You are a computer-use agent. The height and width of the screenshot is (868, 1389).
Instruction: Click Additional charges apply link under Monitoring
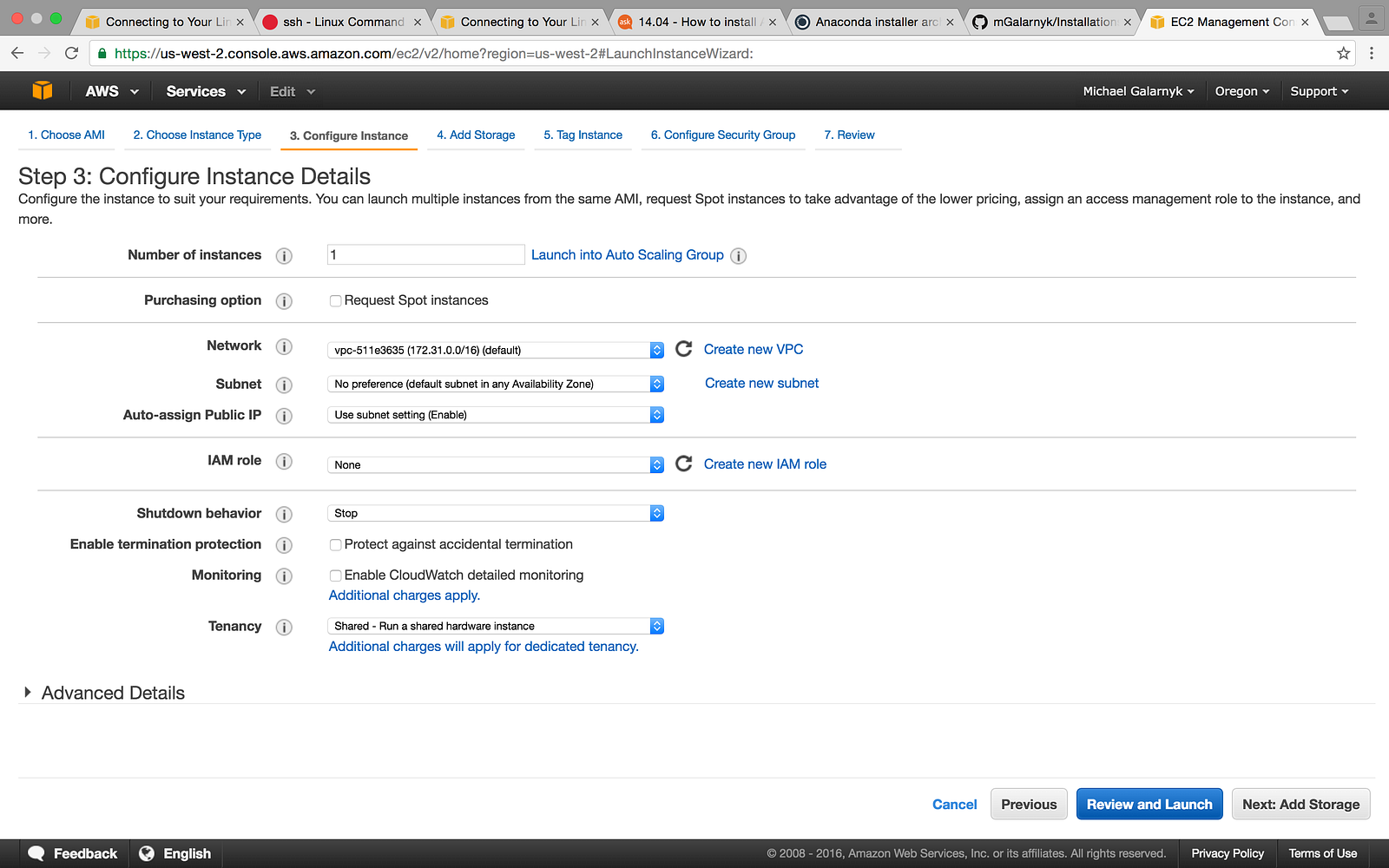(405, 595)
